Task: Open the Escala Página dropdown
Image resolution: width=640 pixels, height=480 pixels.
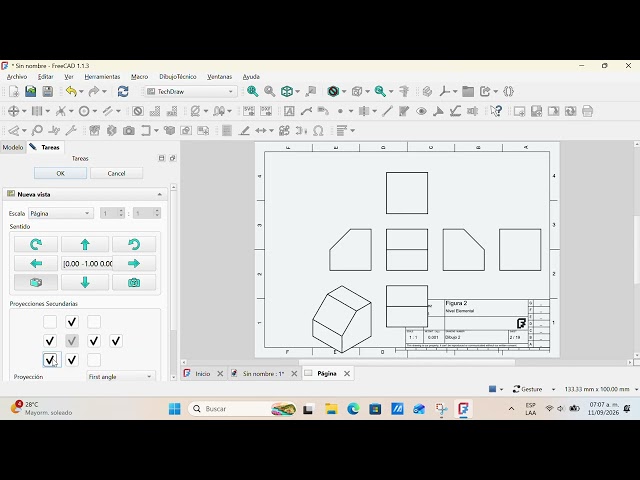Action: [x=60, y=213]
